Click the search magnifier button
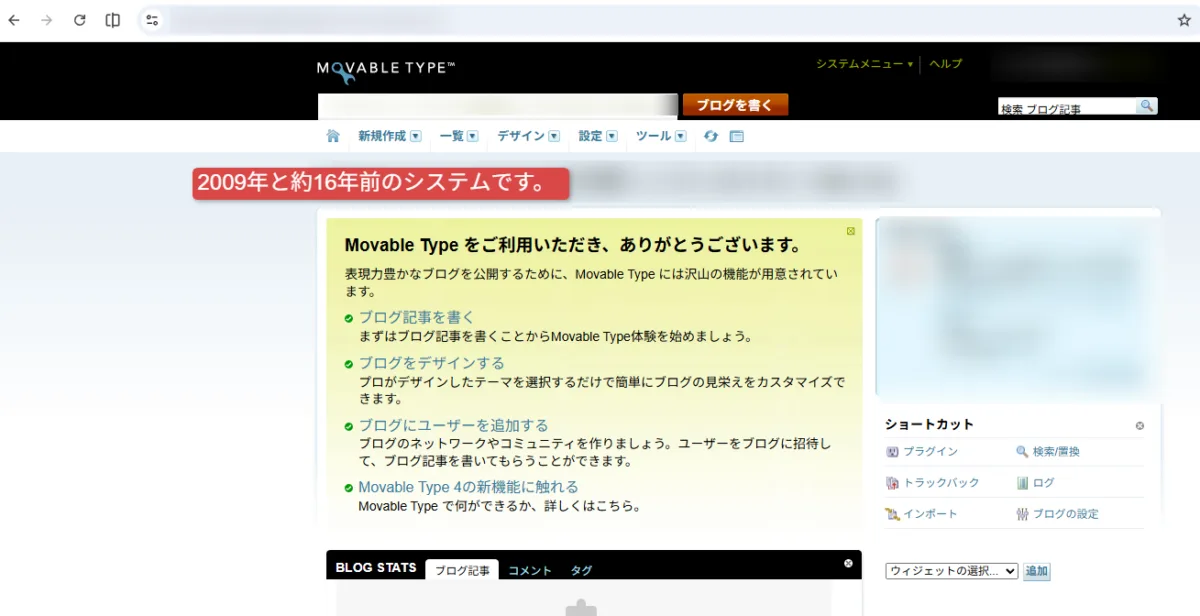 [x=1147, y=106]
